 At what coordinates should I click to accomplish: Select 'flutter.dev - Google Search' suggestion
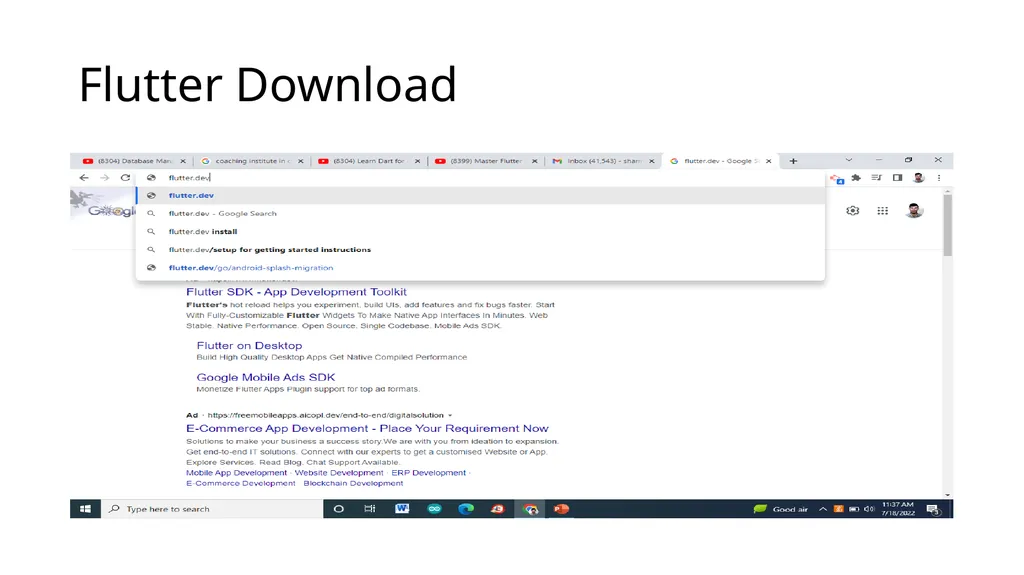(481, 214)
